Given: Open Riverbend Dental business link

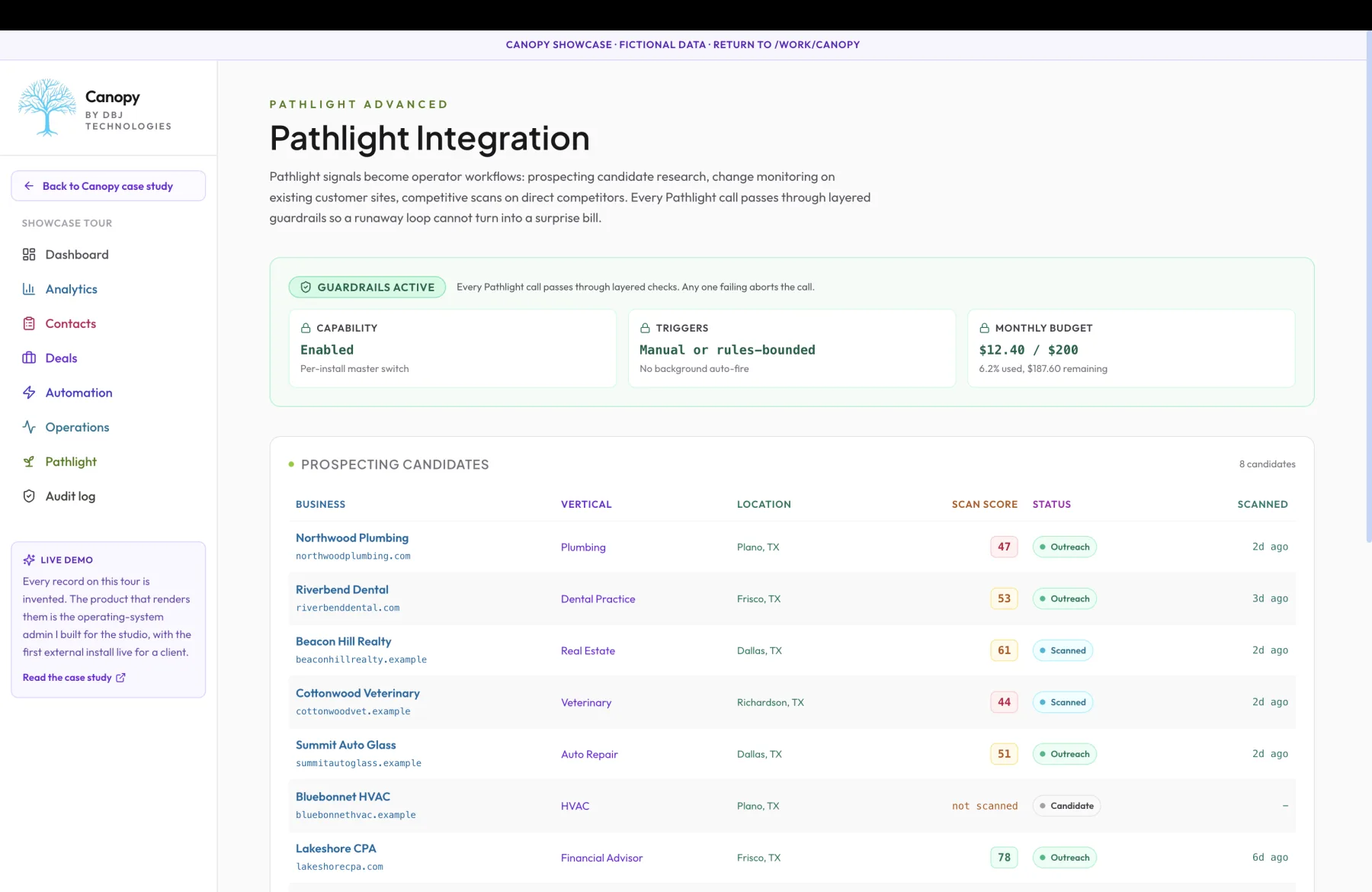Looking at the screenshot, I should (342, 590).
